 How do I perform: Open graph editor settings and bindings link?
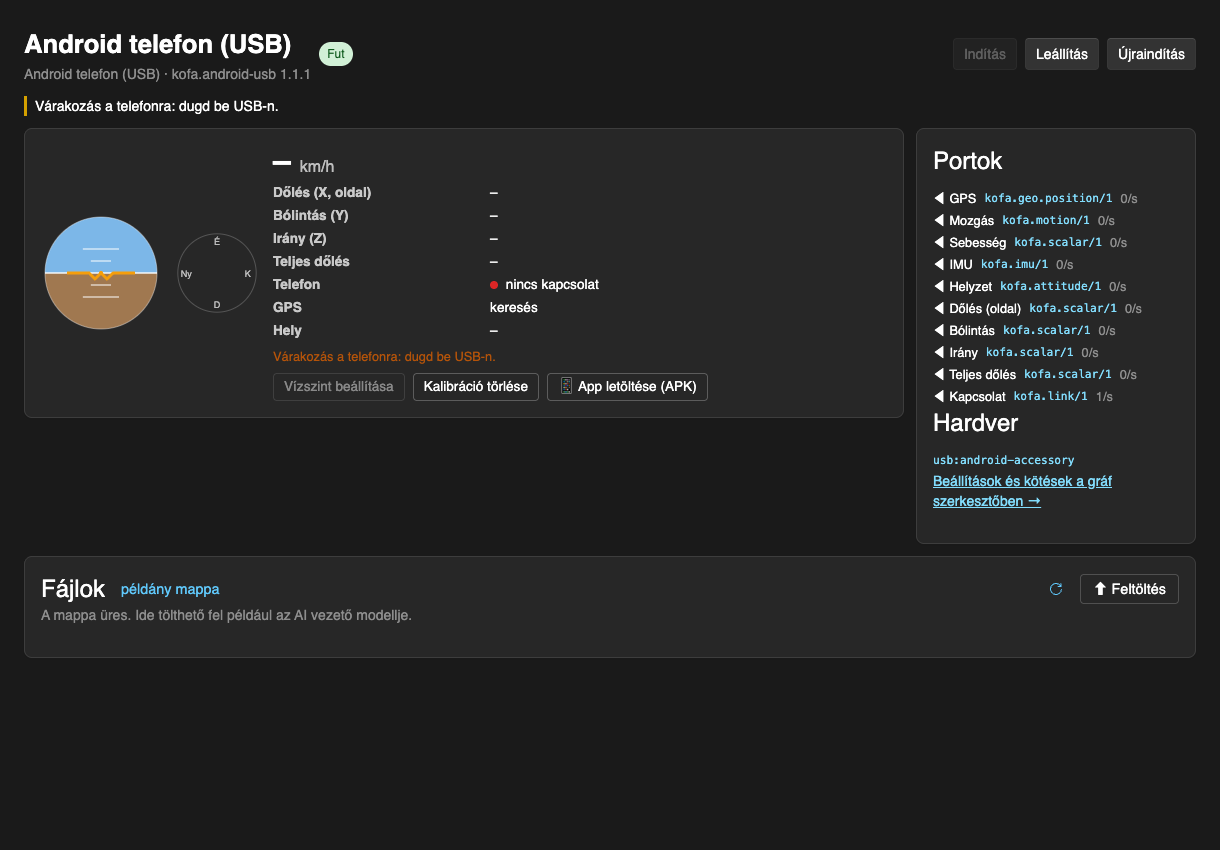(1022, 491)
